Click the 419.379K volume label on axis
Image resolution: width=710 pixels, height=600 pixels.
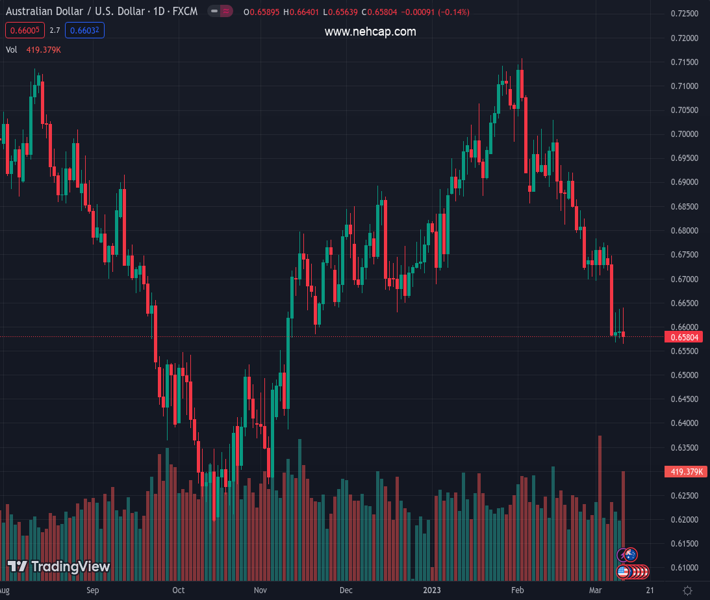coord(685,471)
